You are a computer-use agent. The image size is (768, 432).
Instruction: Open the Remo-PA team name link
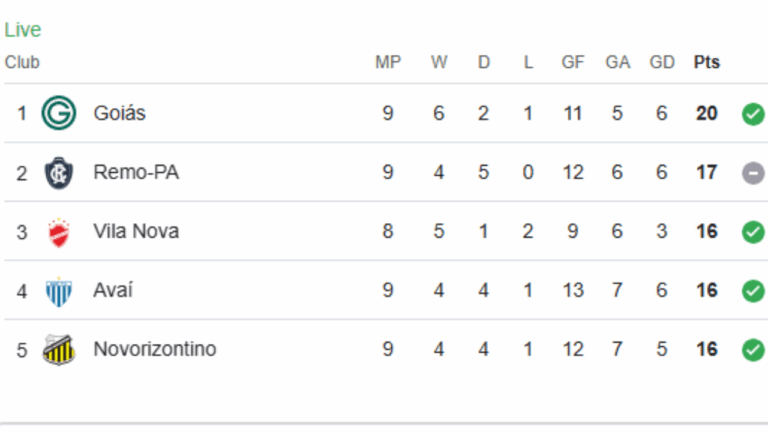[x=136, y=172]
